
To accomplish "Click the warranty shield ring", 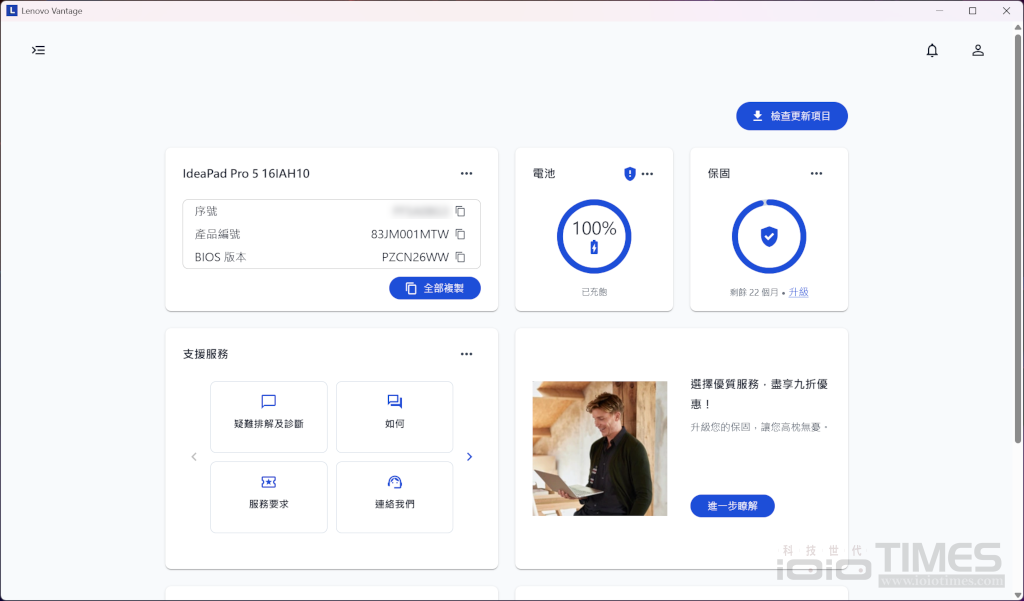I will pyautogui.click(x=769, y=236).
